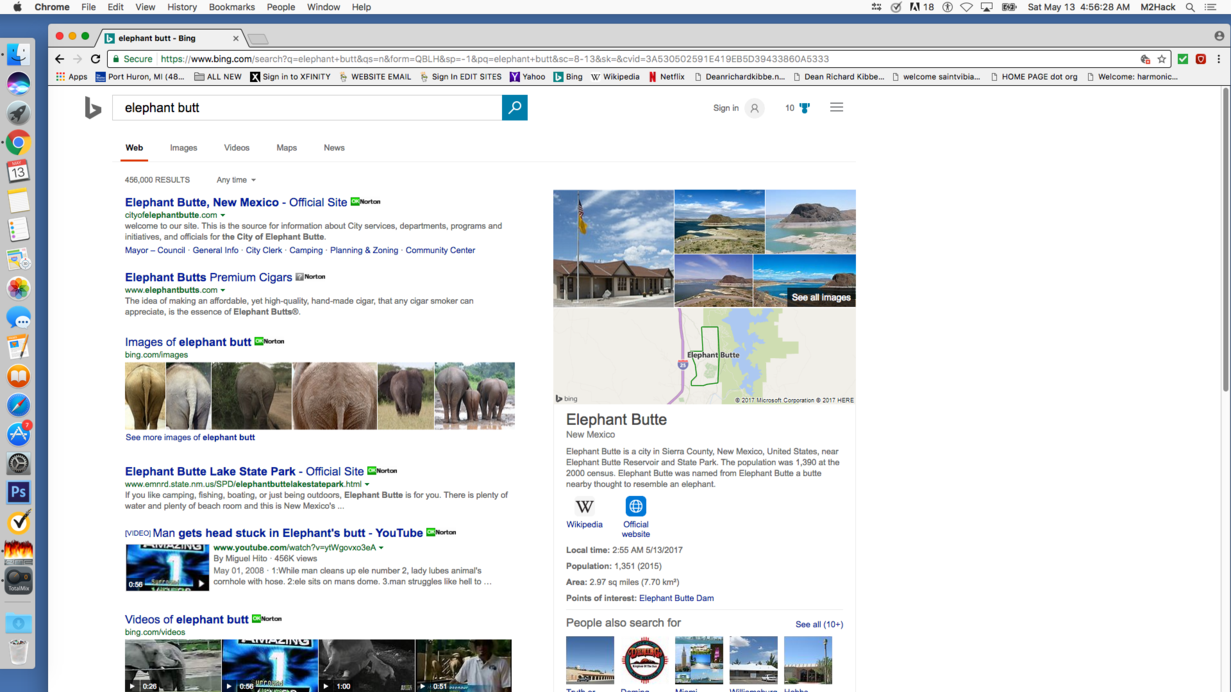
Task: Reload the page with the refresh icon
Action: pyautogui.click(x=96, y=59)
